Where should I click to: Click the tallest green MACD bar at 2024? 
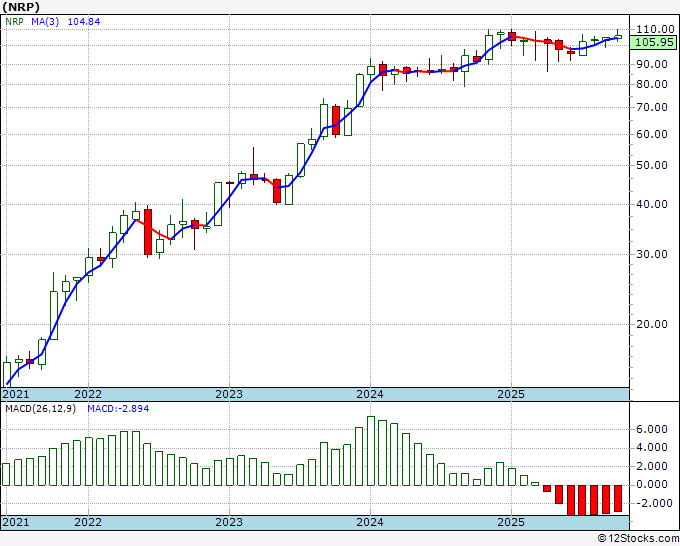[x=371, y=451]
